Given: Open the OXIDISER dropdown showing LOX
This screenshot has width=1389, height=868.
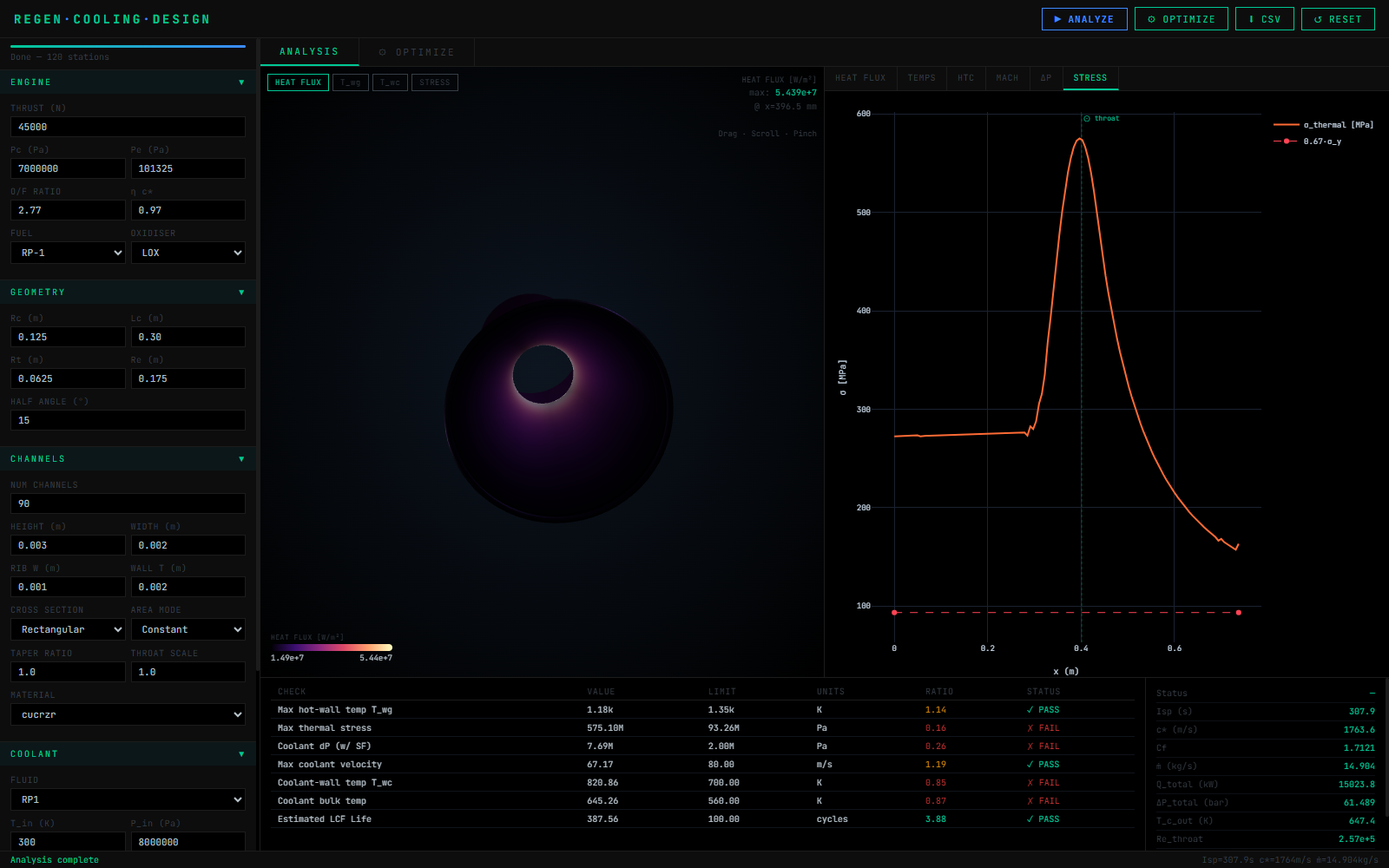Looking at the screenshot, I should (x=188, y=253).
